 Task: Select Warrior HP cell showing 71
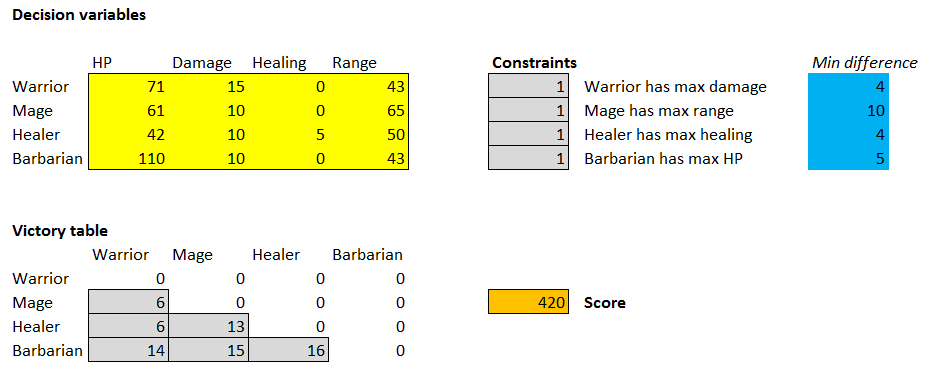point(129,87)
